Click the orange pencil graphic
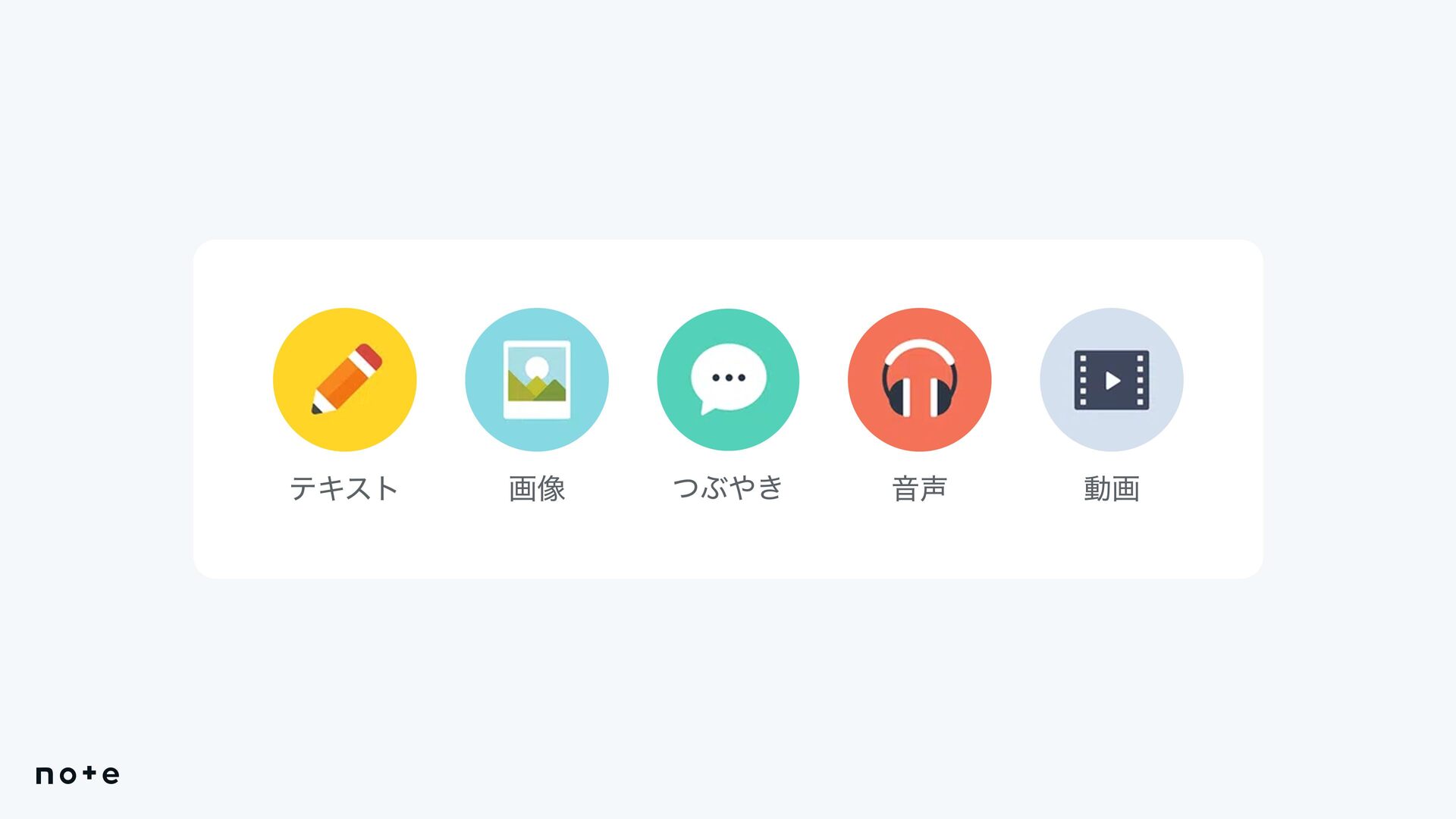 tap(346, 378)
